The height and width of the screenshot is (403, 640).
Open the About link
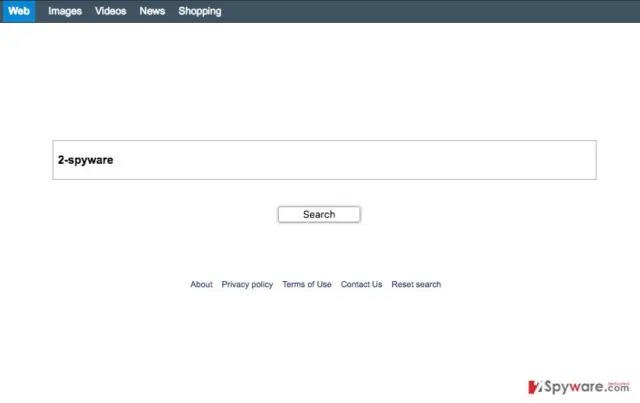(x=202, y=284)
